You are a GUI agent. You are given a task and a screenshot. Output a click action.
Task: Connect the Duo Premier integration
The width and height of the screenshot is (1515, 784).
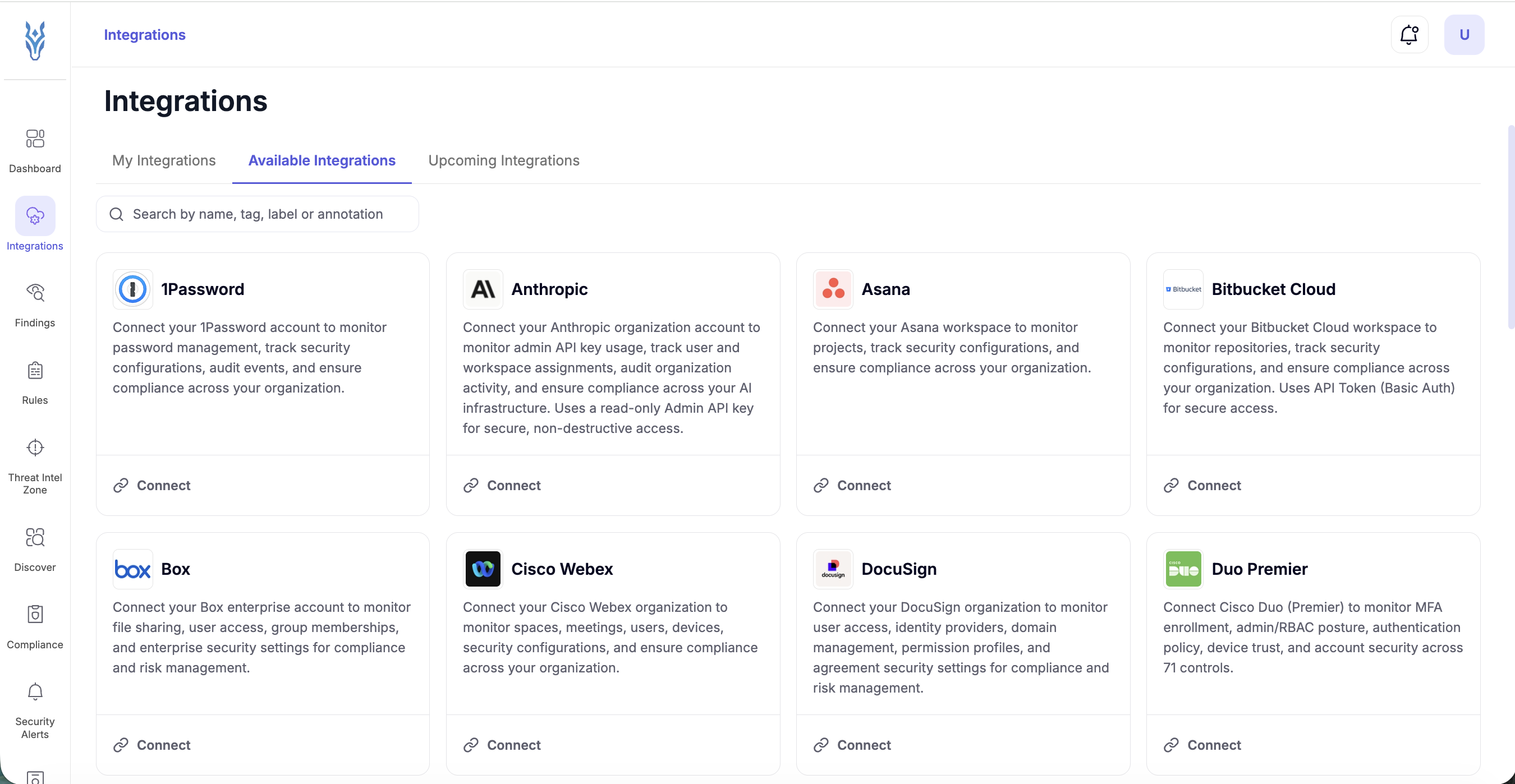tap(1202, 745)
